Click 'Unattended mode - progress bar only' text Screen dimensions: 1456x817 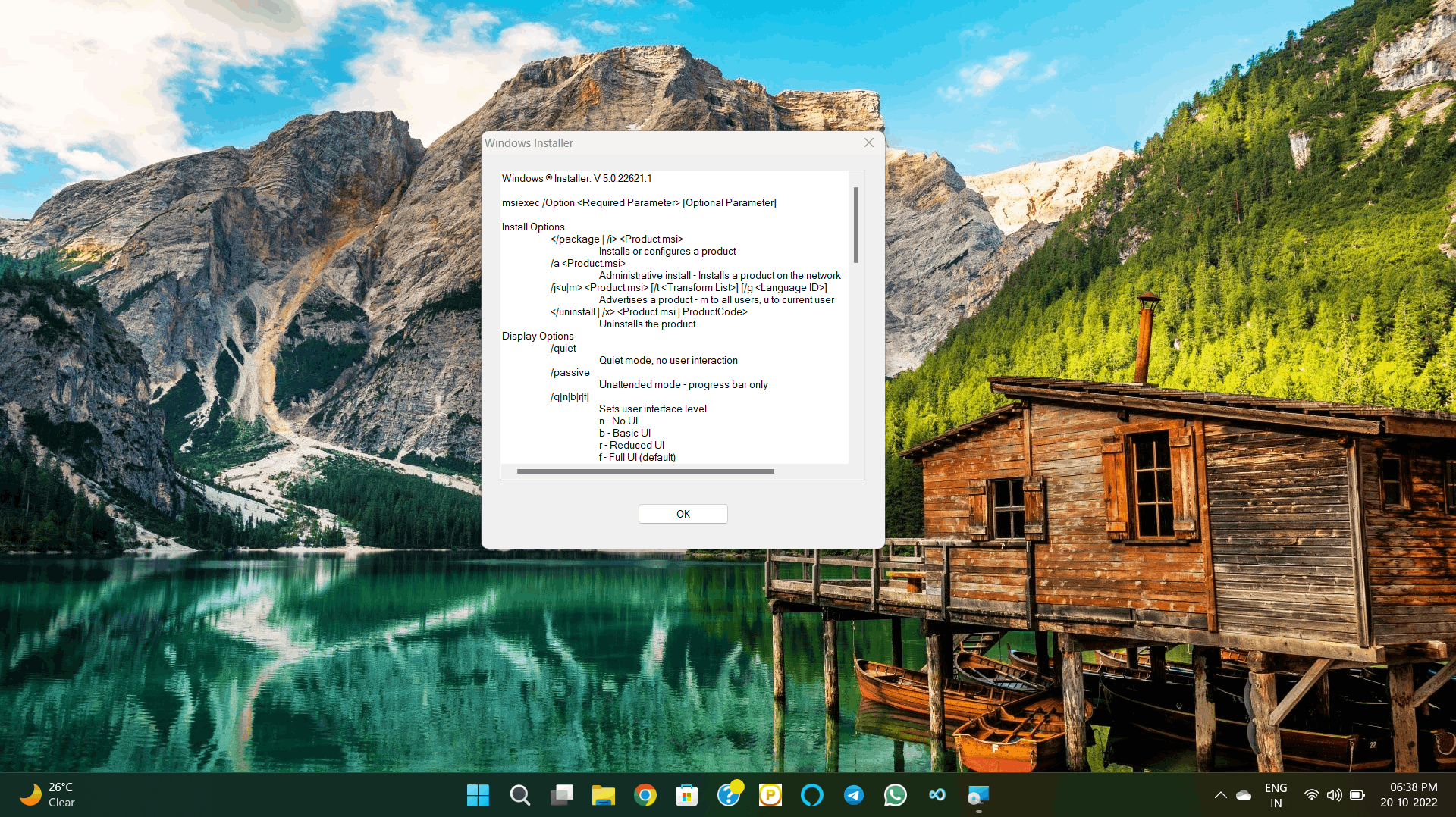click(683, 384)
